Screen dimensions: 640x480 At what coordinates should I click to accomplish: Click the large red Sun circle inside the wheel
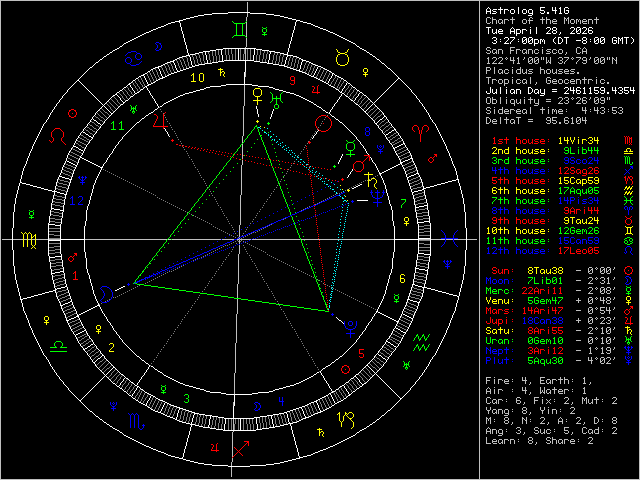tap(323, 124)
